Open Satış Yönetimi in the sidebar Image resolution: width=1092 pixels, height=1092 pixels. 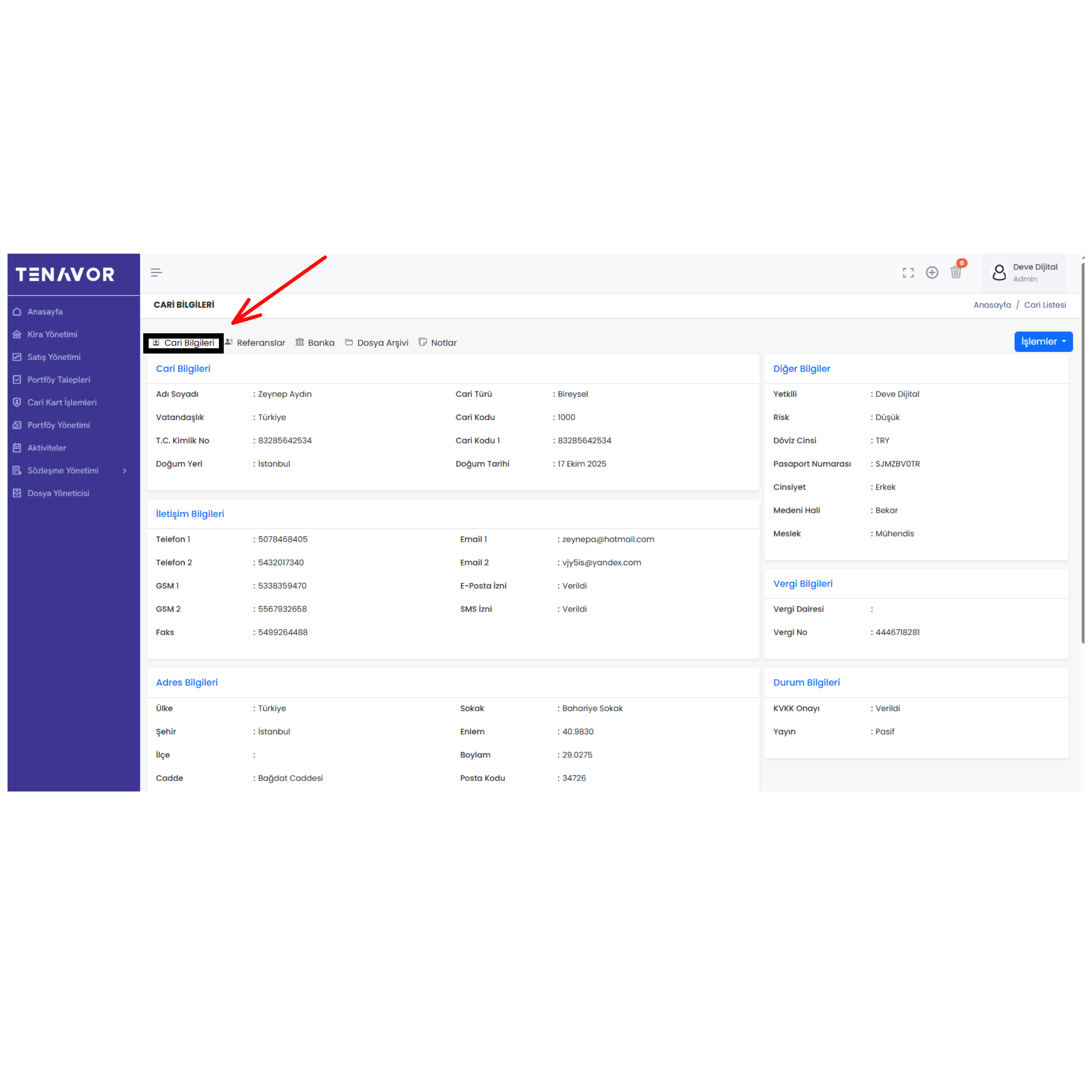pyautogui.click(x=54, y=357)
